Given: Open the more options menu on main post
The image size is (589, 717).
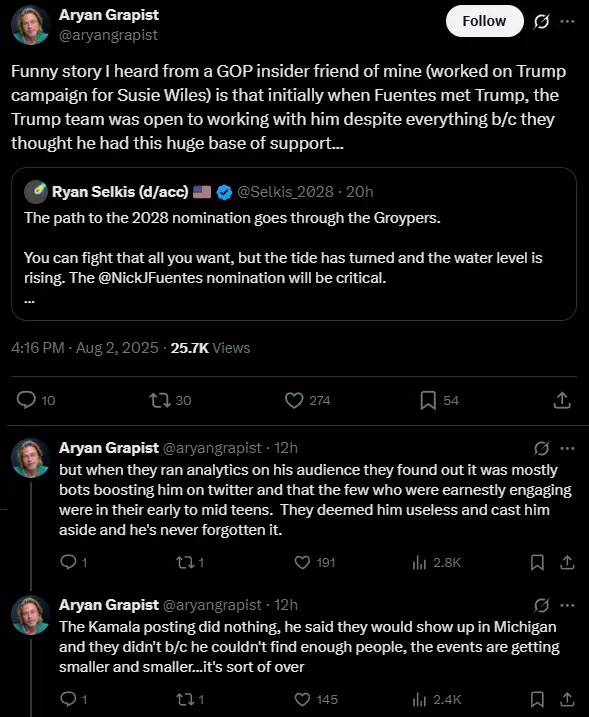Looking at the screenshot, I should pyautogui.click(x=567, y=21).
